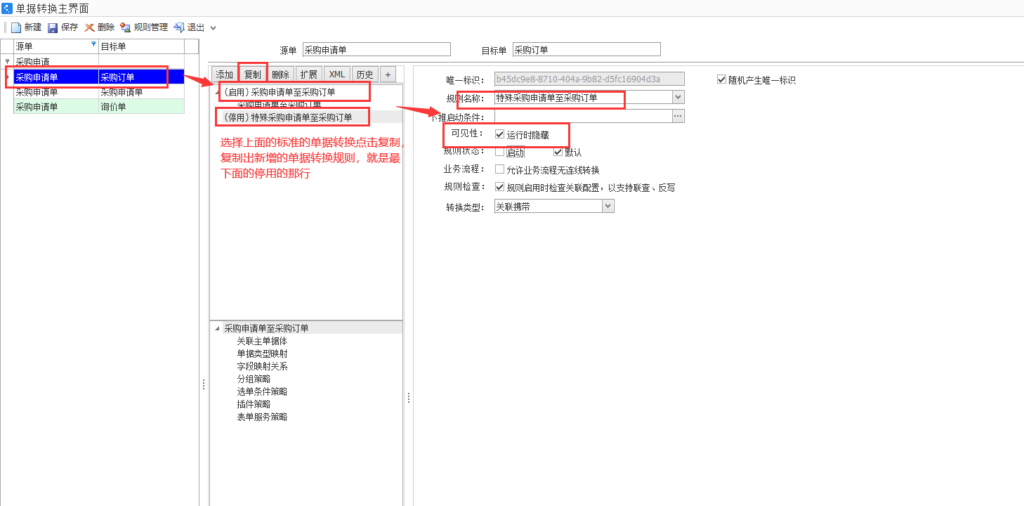
Task: Click the 唯一标识 GUID field
Action: pos(589,79)
